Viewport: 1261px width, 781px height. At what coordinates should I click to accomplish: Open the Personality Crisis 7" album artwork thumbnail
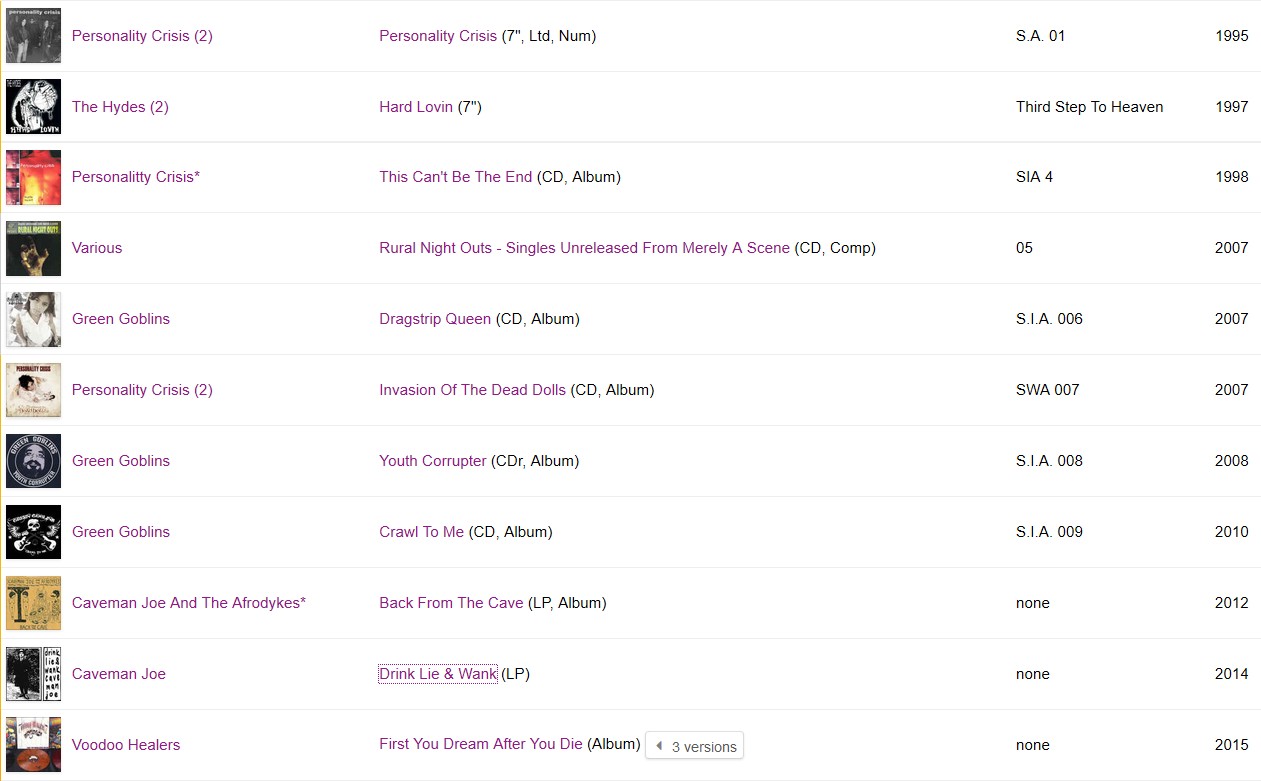[x=33, y=35]
